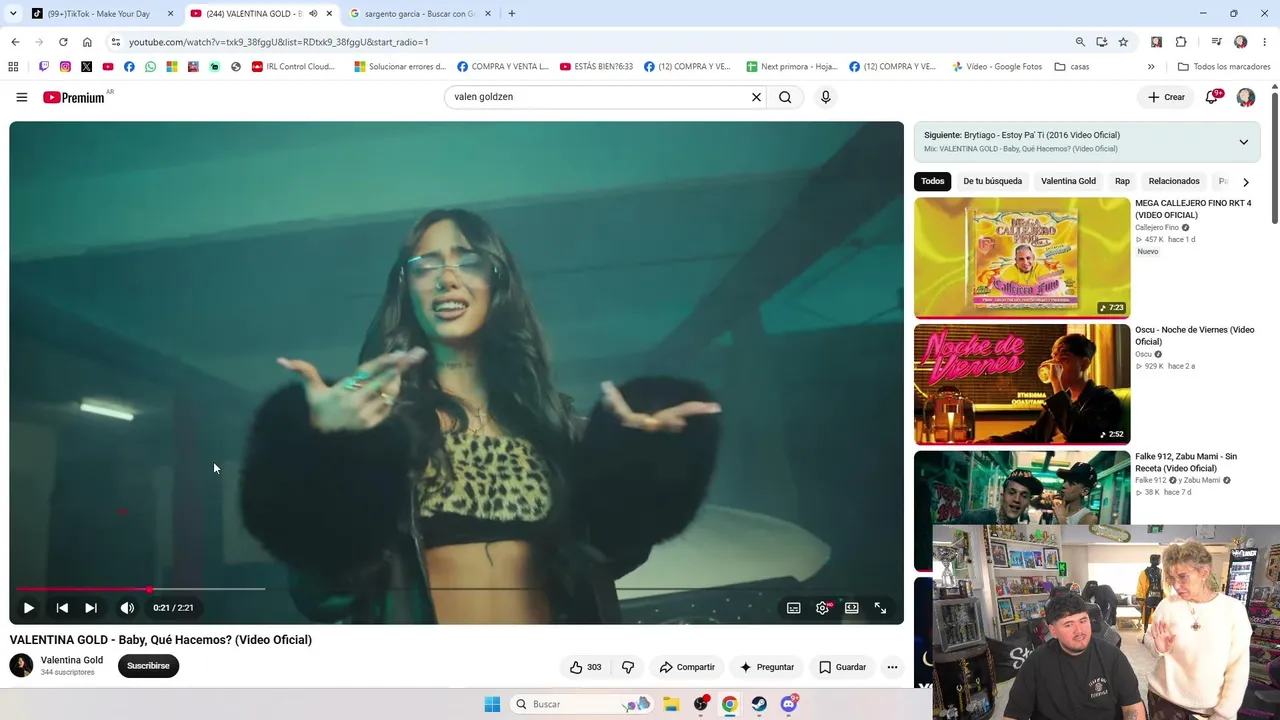Play the video

[x=28, y=607]
